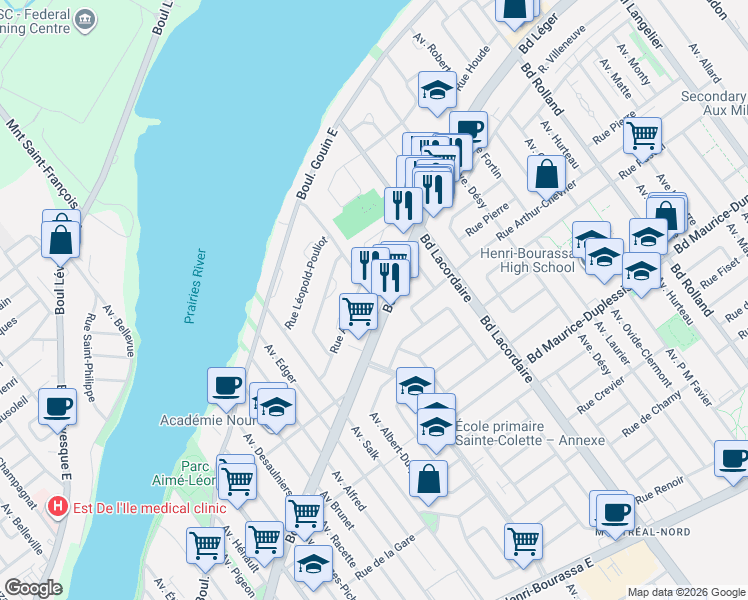The width and height of the screenshot is (748, 600).
Task: Select the Av. P M Favier street label
Action: [x=689, y=378]
